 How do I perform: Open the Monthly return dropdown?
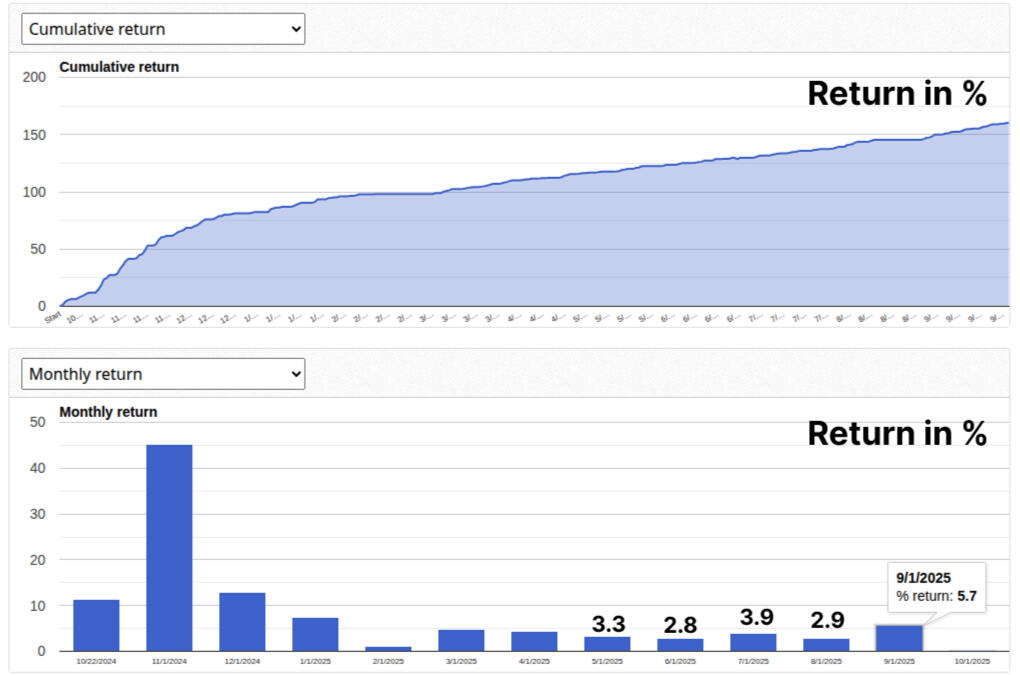(x=163, y=374)
